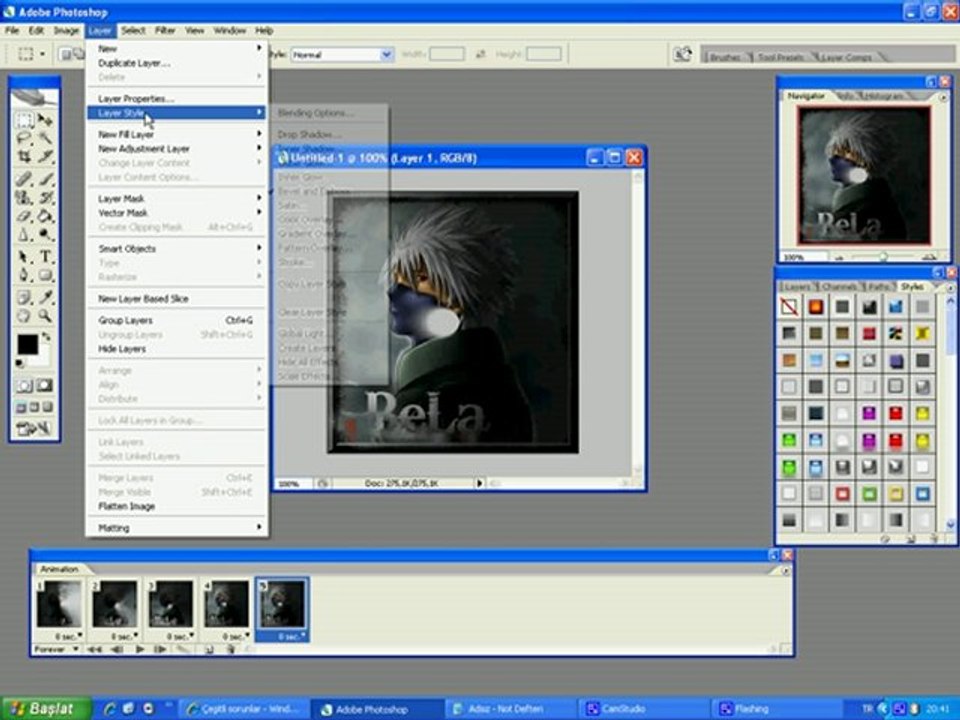Play the animation

(140, 649)
